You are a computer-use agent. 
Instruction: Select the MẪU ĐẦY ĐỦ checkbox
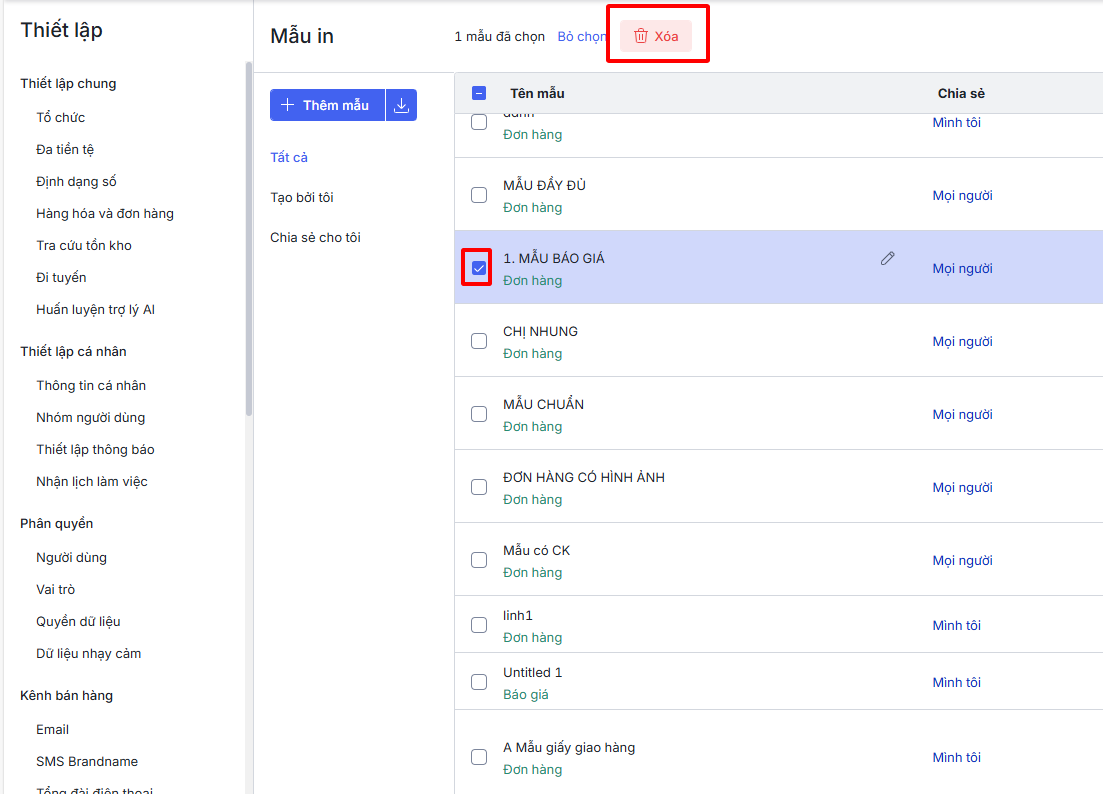(479, 195)
